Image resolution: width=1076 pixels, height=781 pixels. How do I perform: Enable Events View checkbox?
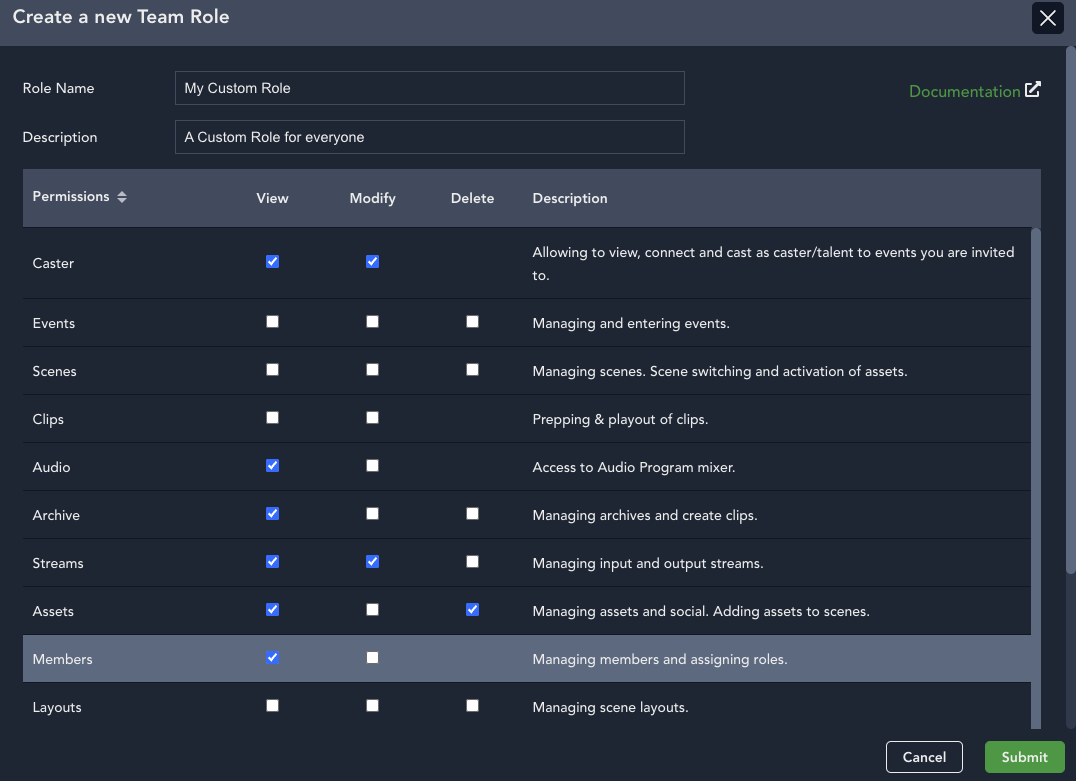click(x=272, y=322)
